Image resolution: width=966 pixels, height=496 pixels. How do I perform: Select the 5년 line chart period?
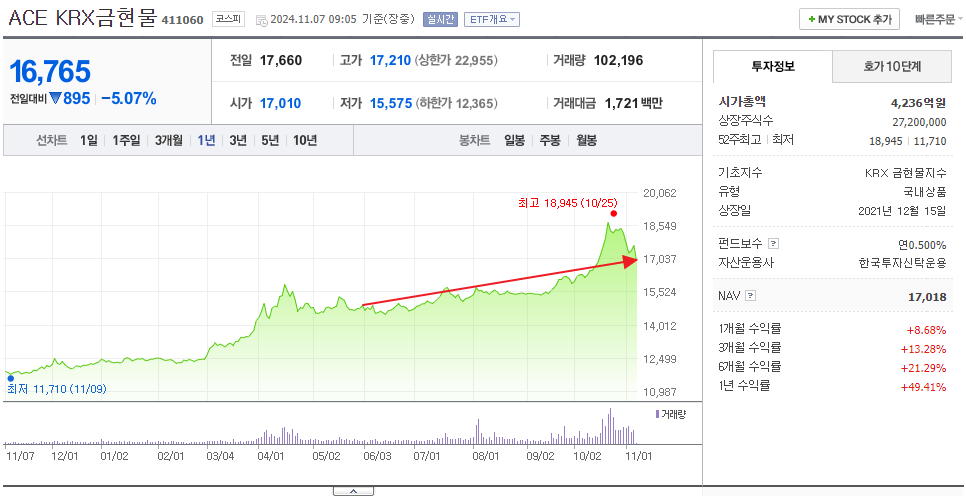pos(270,140)
